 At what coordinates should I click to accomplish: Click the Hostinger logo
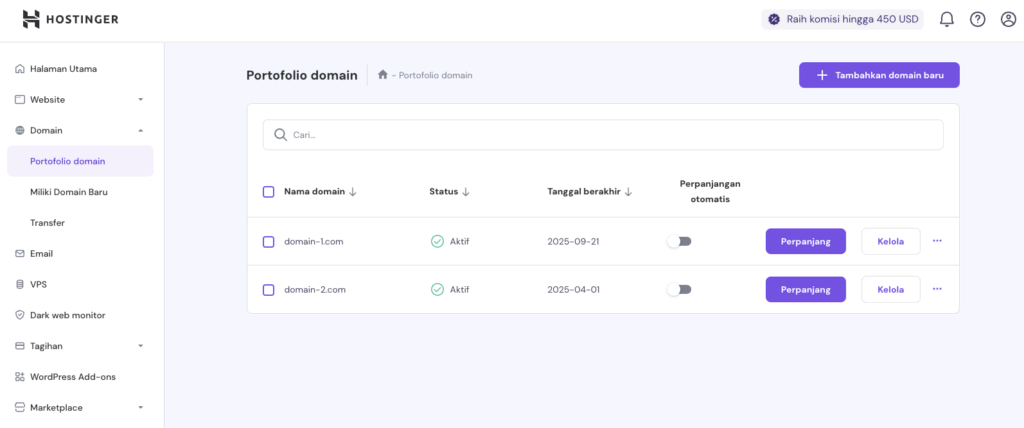tap(73, 19)
